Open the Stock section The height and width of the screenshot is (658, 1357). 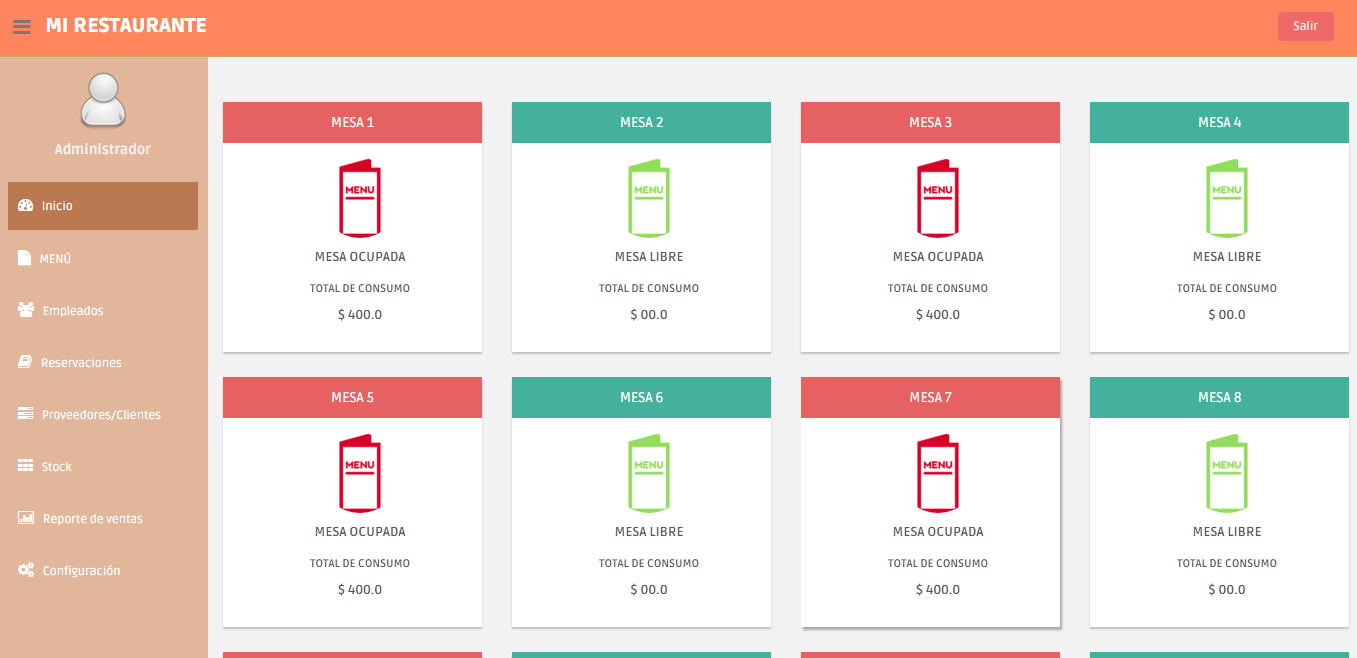(56, 467)
